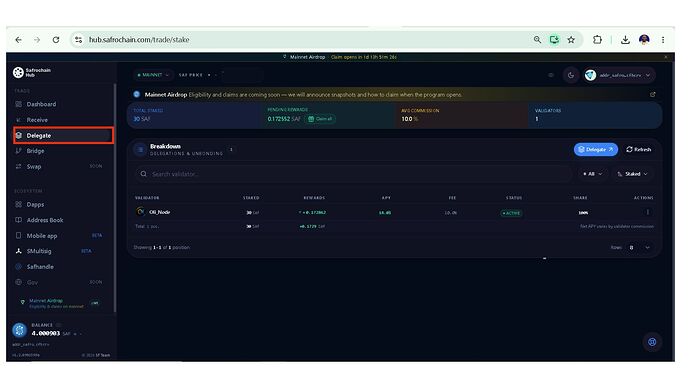The width and height of the screenshot is (690, 388).
Task: Toggle balance visibility eye icon
Action: click(x=551, y=75)
